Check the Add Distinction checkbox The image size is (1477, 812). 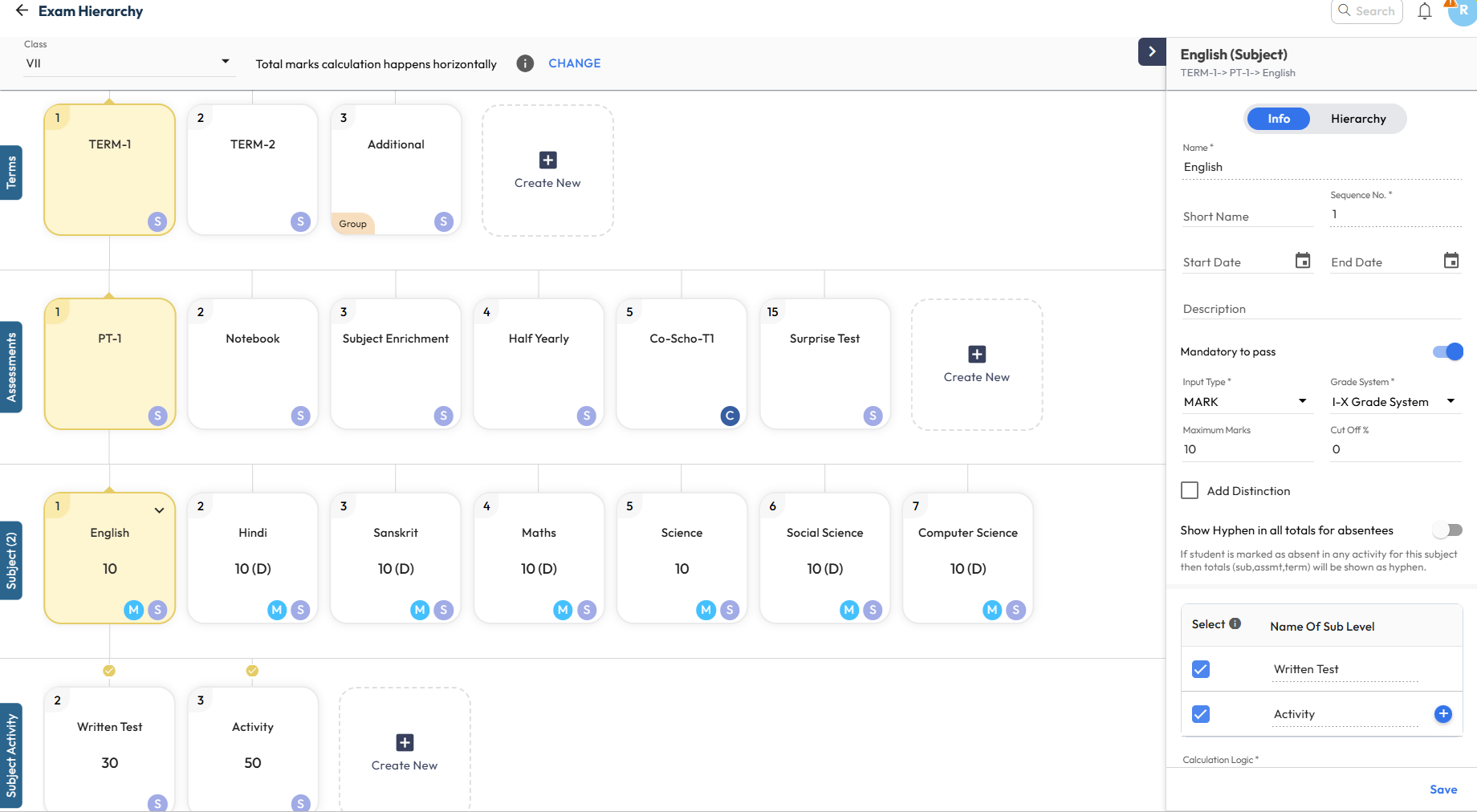pyautogui.click(x=1190, y=490)
